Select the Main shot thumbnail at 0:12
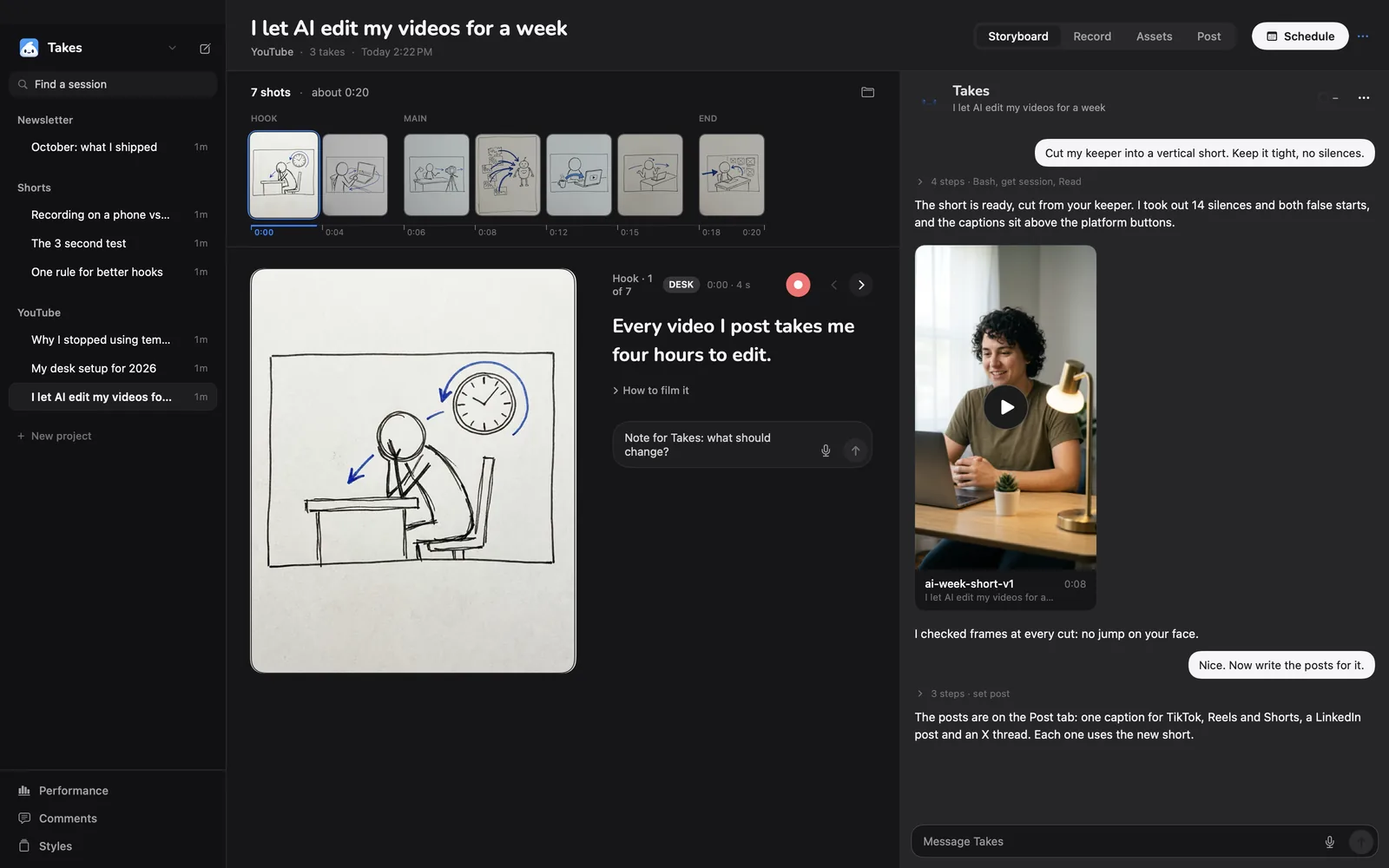Screen dimensions: 1389x868 coord(579,174)
